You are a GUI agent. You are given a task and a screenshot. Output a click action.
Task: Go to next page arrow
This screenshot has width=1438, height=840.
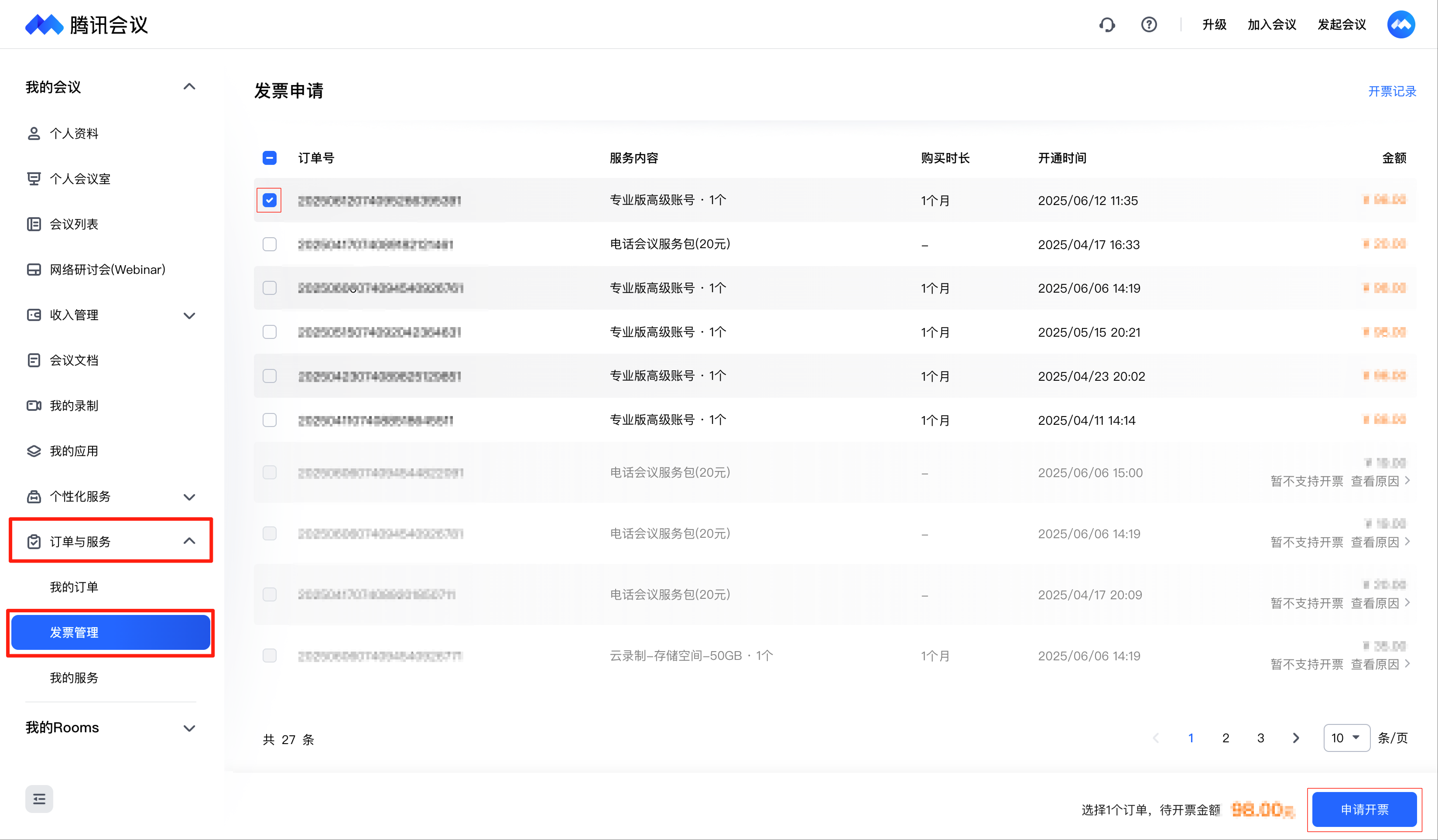click(1296, 738)
